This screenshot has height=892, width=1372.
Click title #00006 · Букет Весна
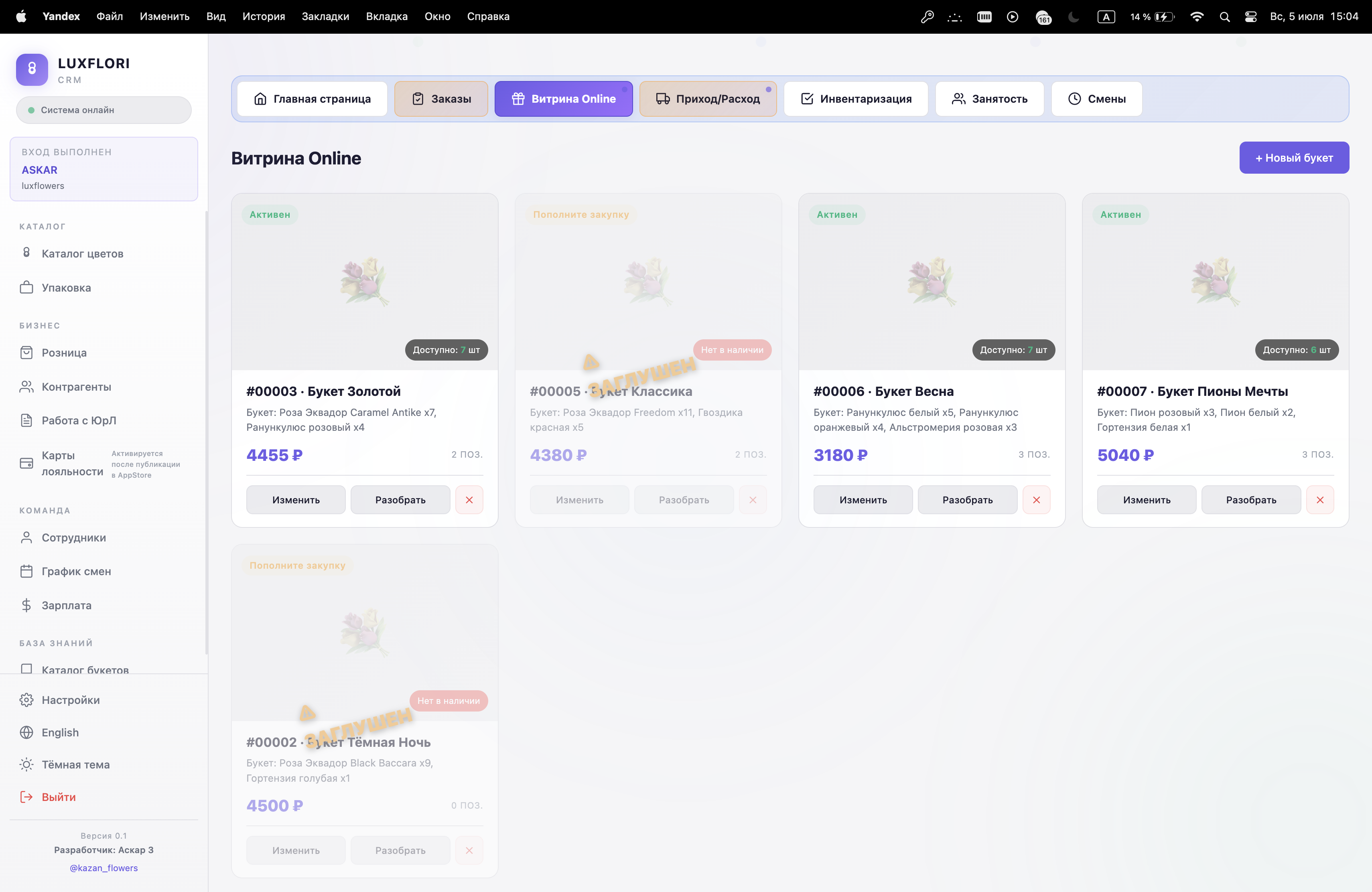click(883, 391)
